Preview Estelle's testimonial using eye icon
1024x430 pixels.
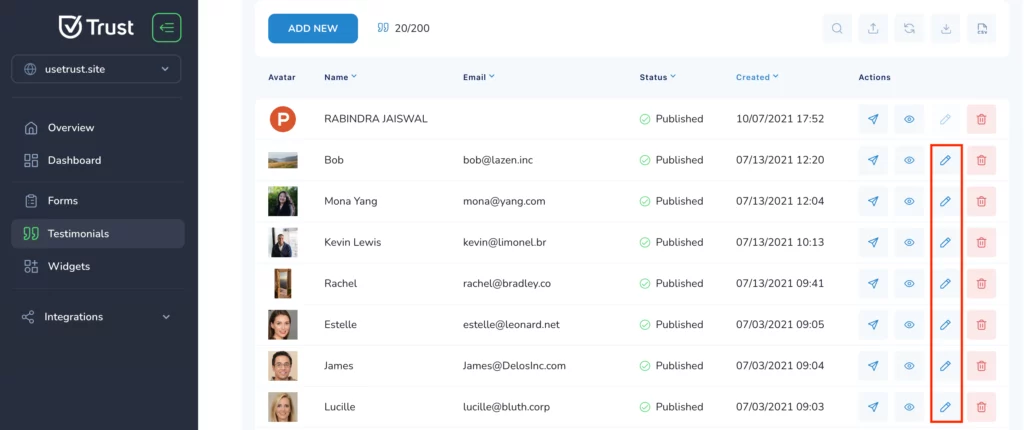909,325
